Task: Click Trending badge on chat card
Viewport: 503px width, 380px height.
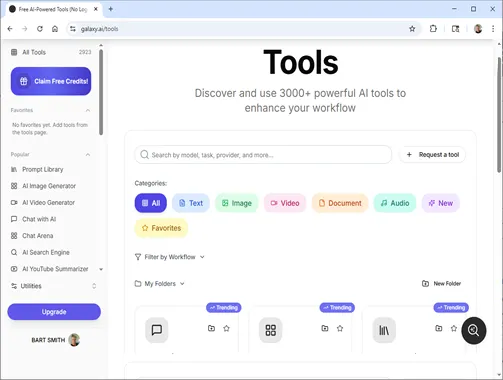Action: (x=224, y=307)
